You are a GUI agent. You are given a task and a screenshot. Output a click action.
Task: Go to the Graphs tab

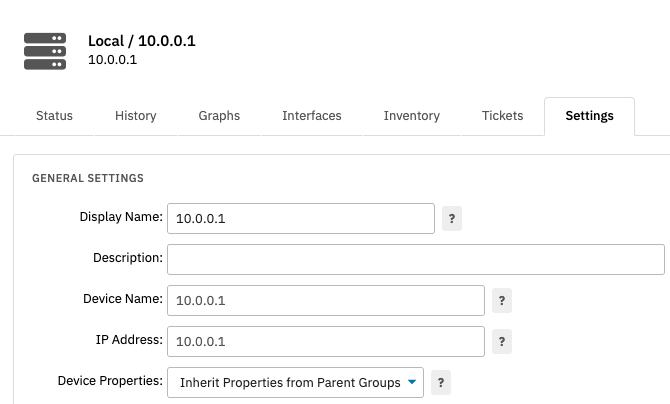tap(219, 116)
